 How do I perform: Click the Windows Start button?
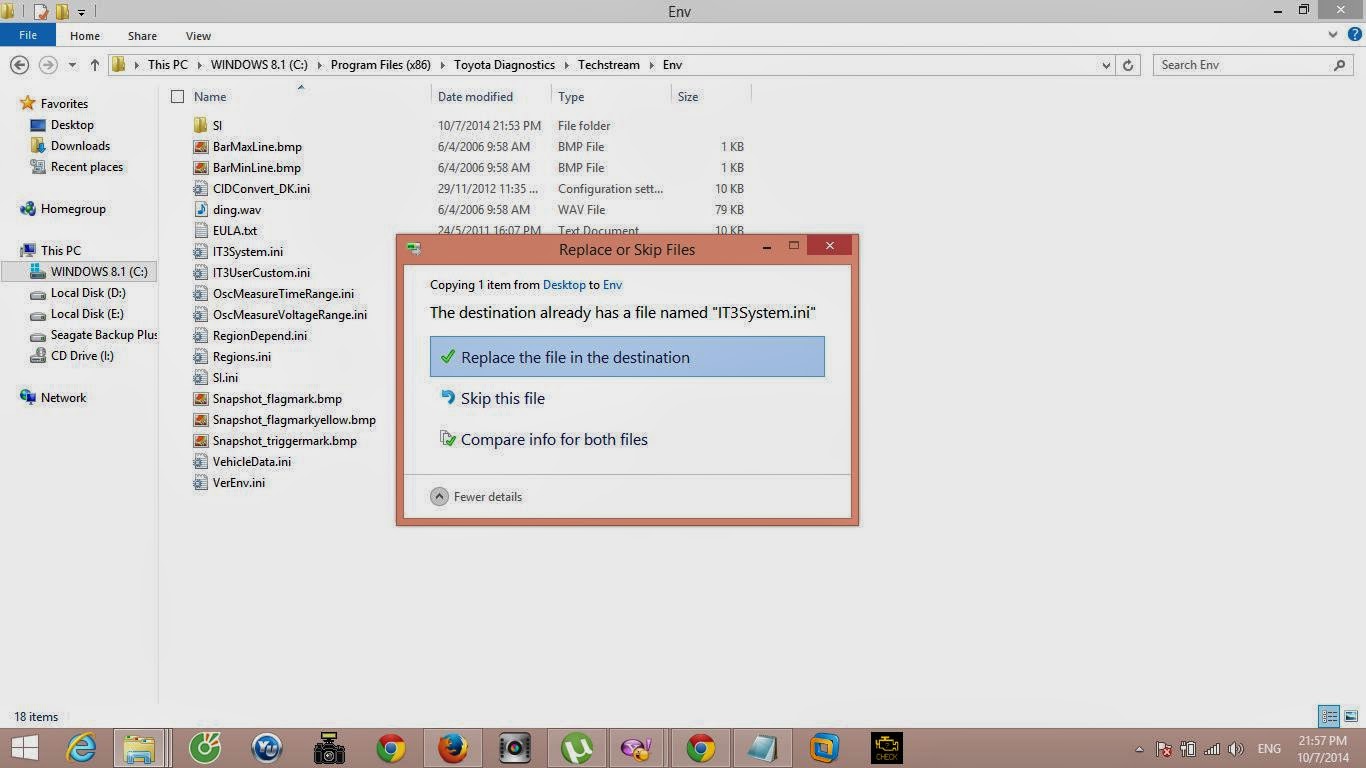(24, 748)
